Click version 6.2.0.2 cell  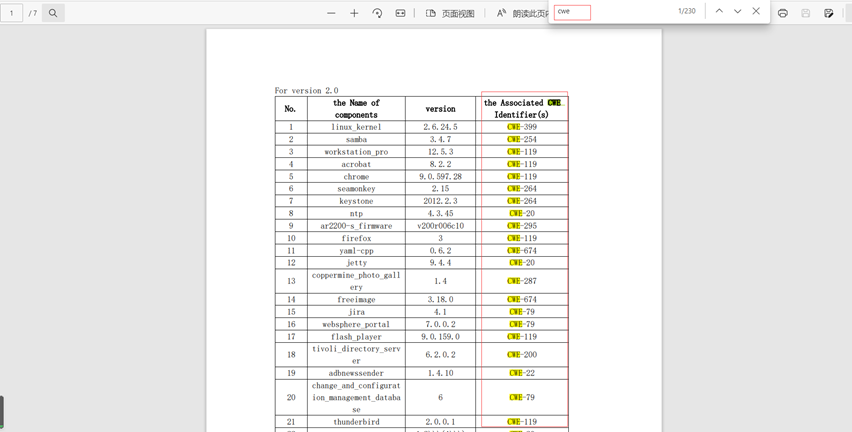tap(440, 355)
